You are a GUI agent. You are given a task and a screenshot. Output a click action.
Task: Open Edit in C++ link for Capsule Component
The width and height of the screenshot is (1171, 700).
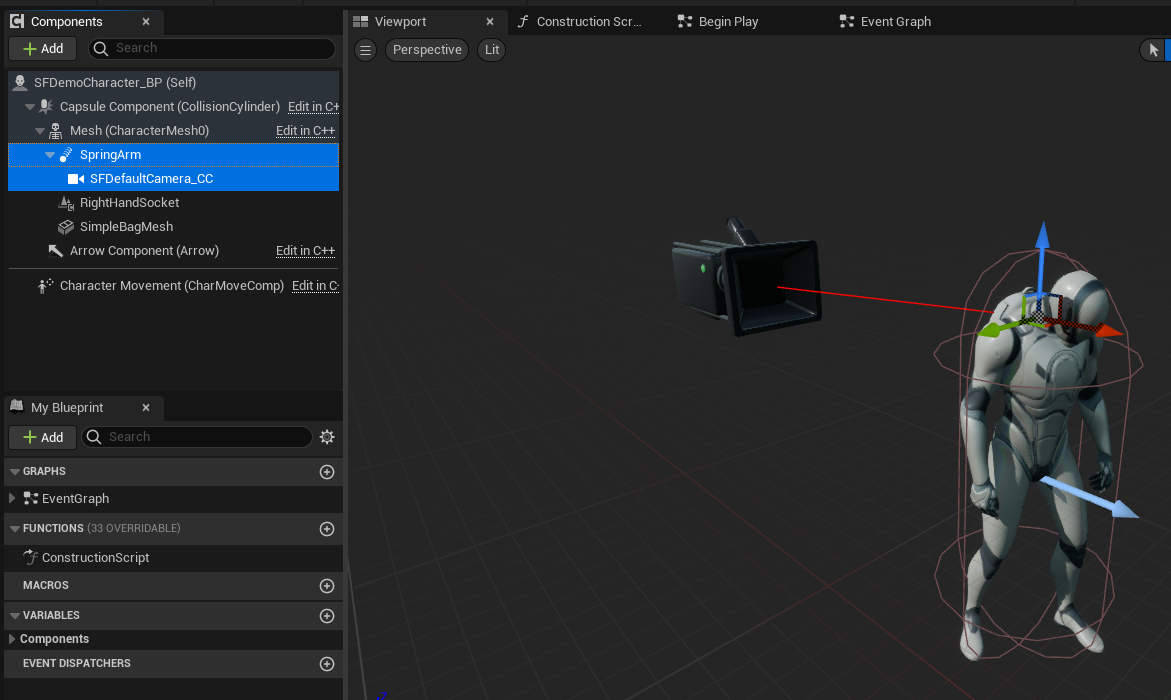(314, 107)
